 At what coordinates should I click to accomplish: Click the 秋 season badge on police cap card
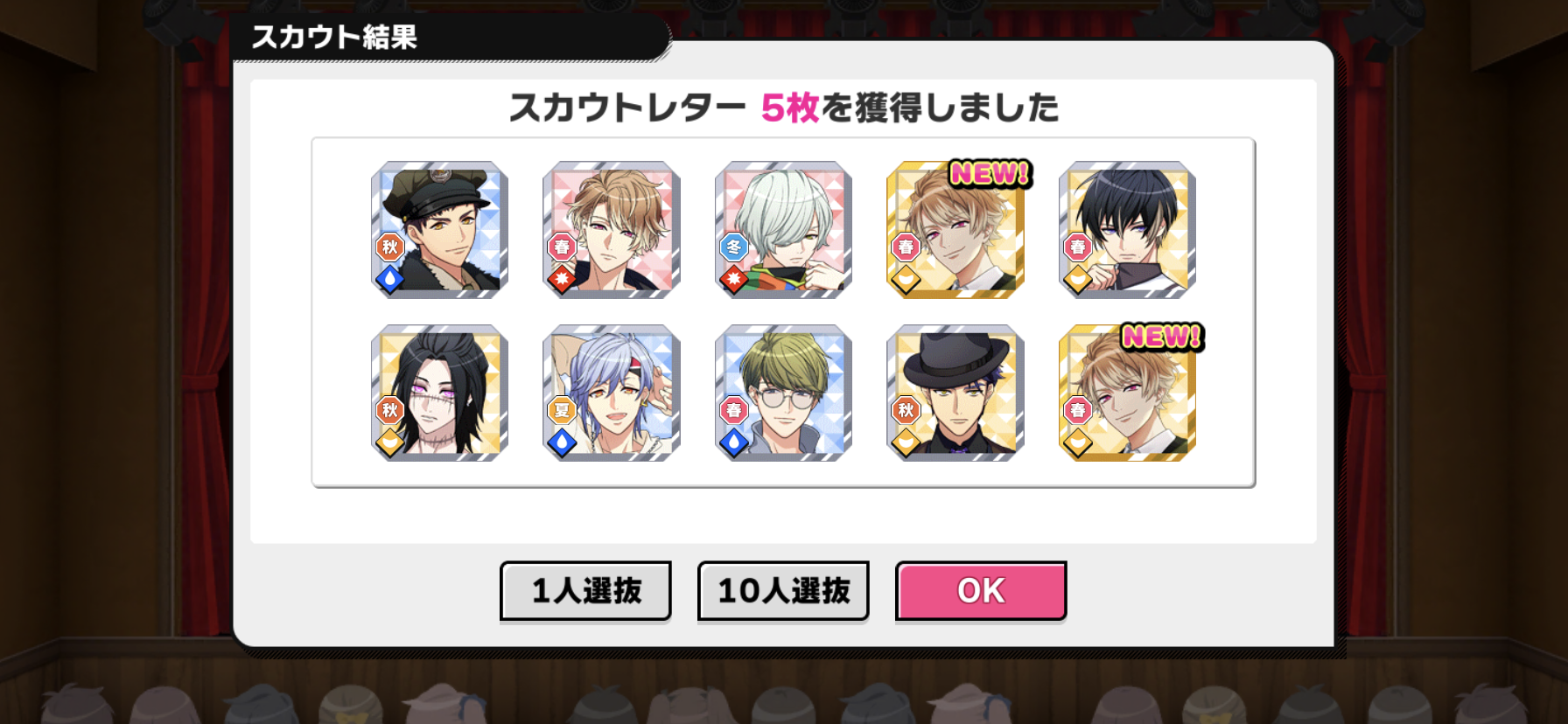click(x=389, y=247)
